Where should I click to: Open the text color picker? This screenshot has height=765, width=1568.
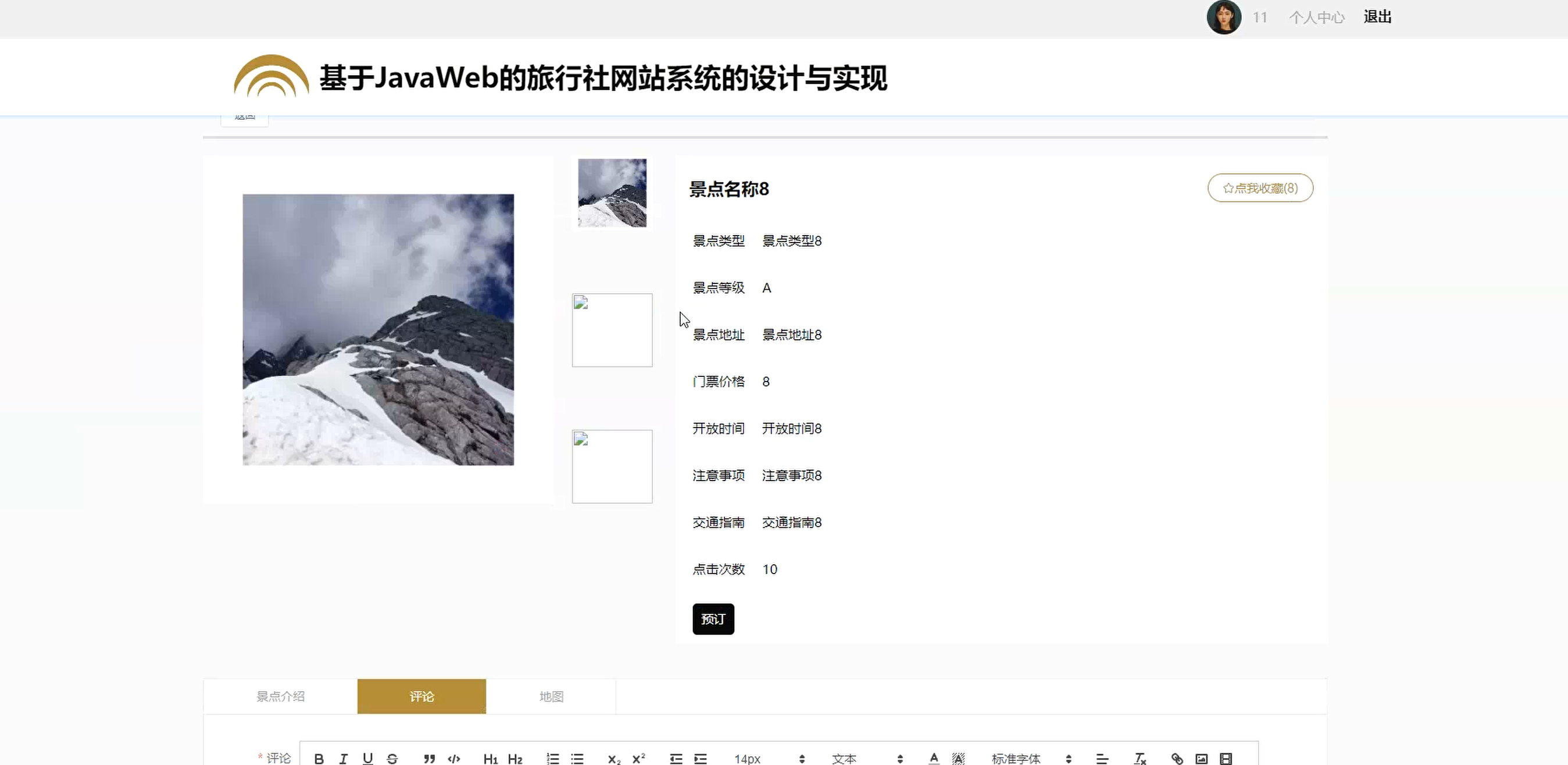934,758
